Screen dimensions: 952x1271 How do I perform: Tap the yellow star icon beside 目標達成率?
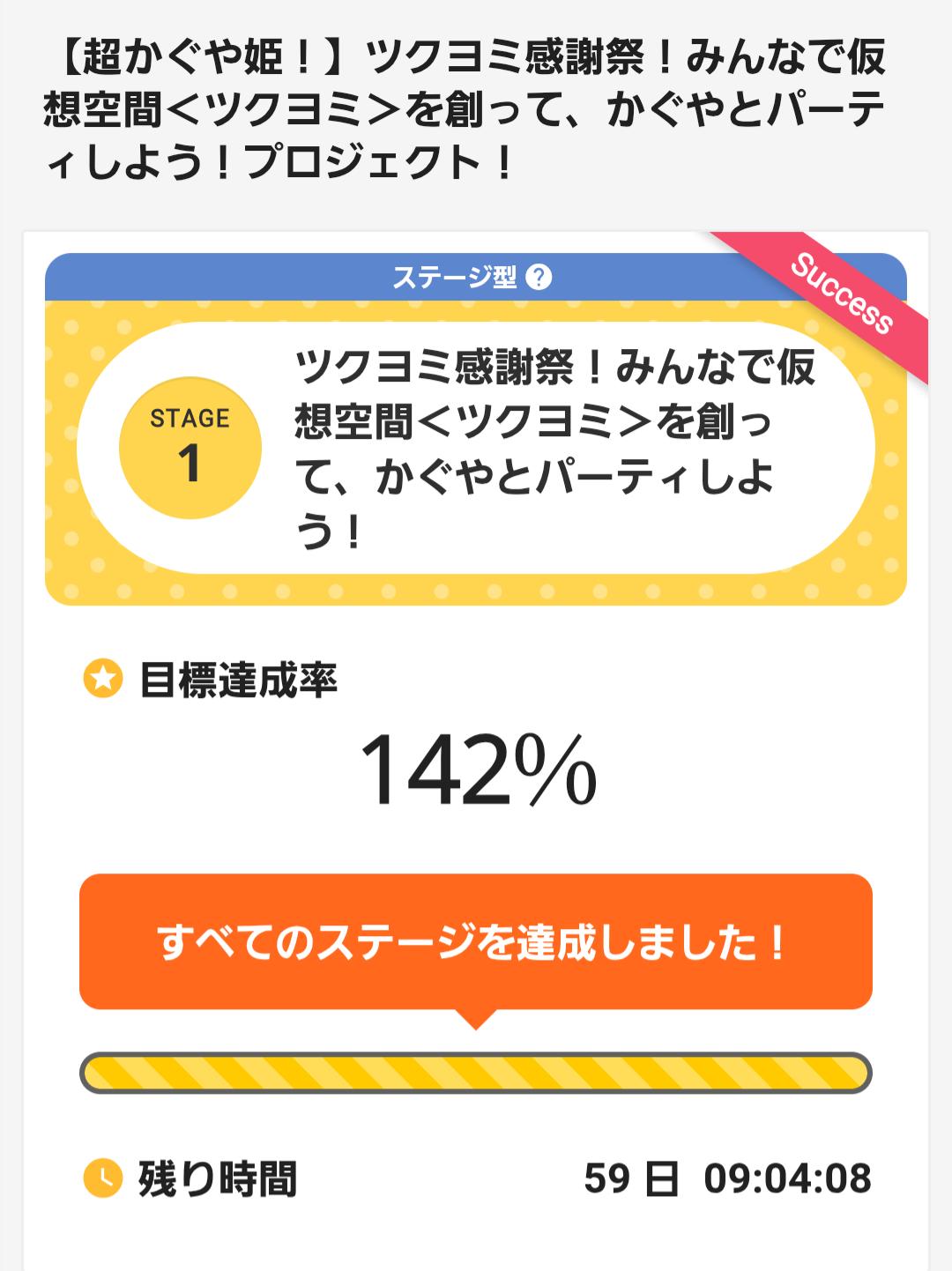tap(102, 680)
